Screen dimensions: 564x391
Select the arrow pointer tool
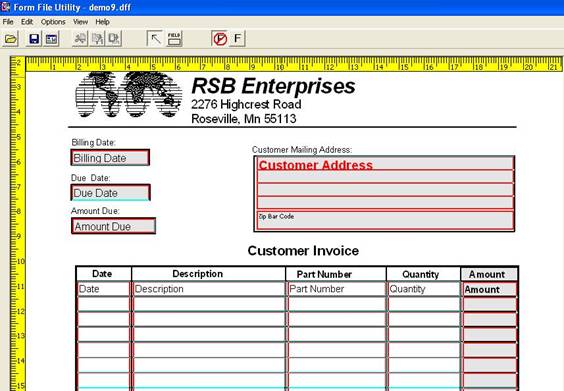[x=155, y=38]
